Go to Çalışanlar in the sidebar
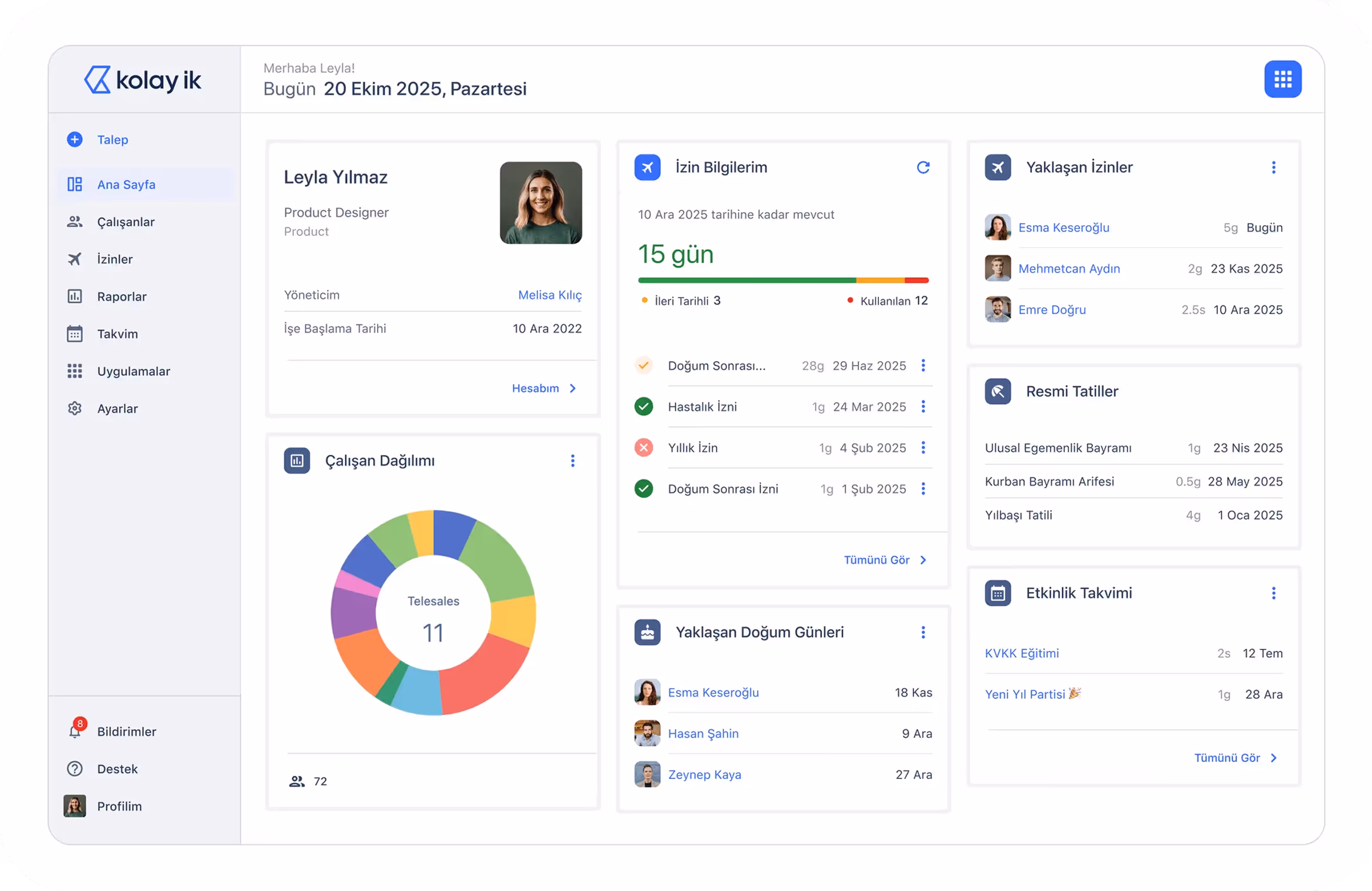 point(125,222)
